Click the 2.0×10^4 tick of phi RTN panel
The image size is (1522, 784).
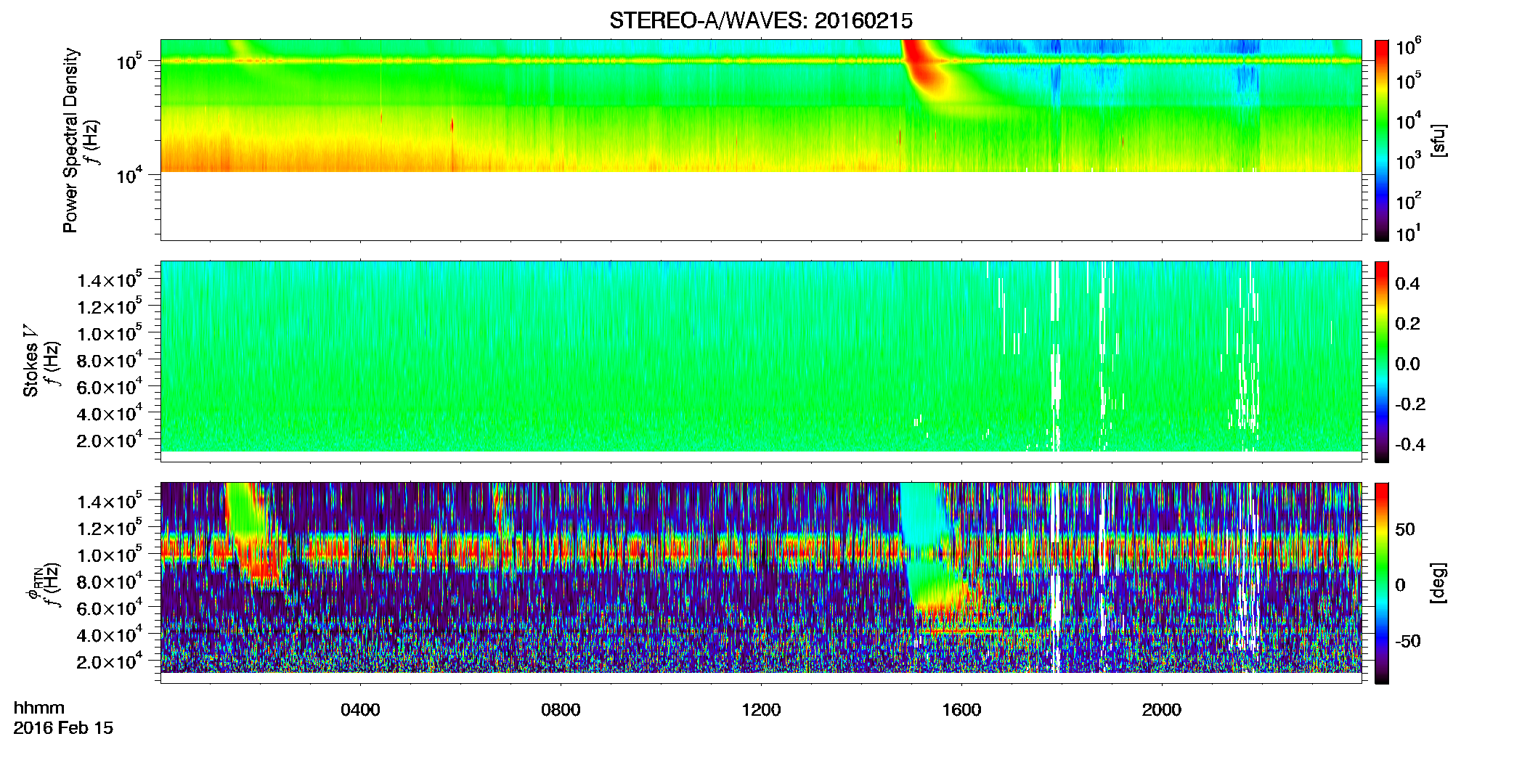(110, 661)
